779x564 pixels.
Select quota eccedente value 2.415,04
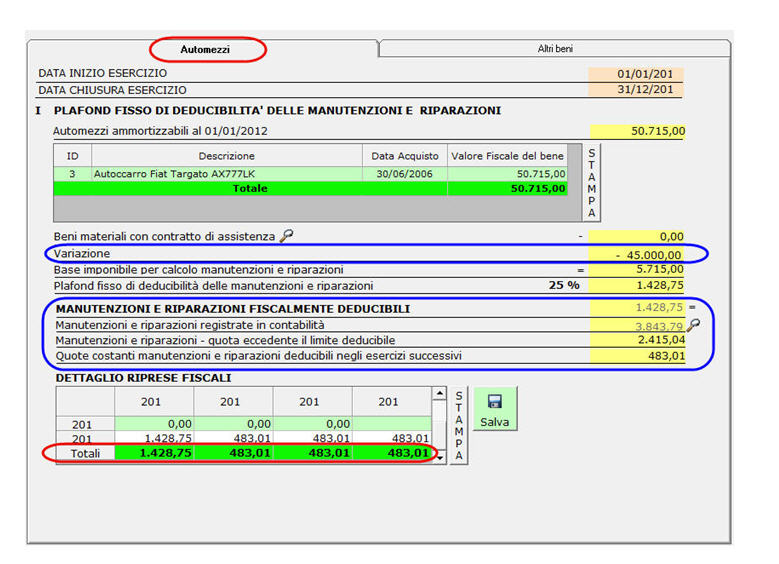pos(637,340)
